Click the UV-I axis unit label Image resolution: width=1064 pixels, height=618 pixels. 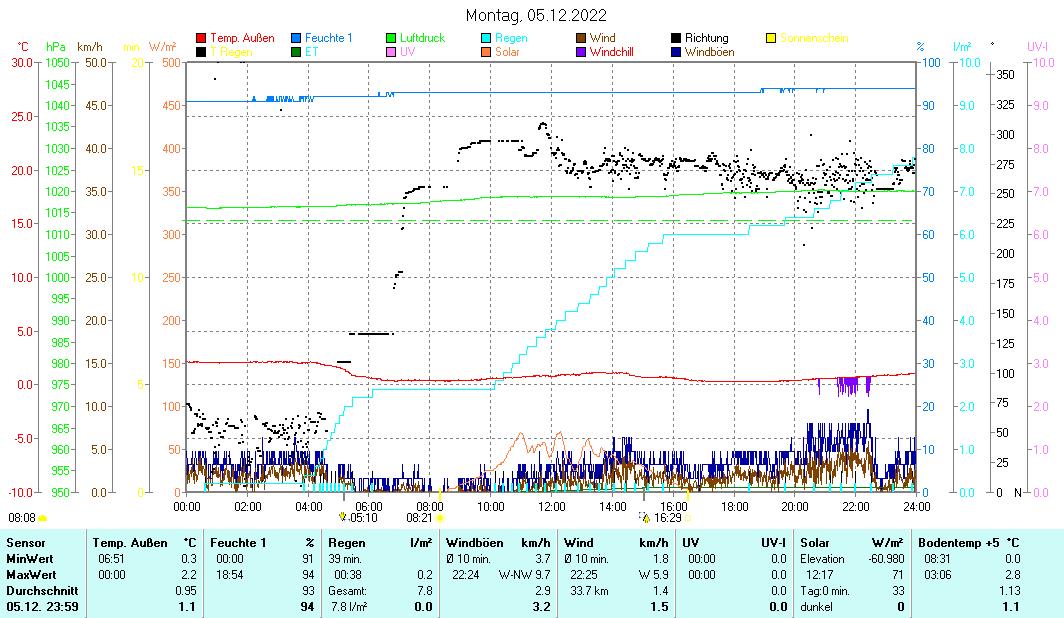pos(1038,47)
